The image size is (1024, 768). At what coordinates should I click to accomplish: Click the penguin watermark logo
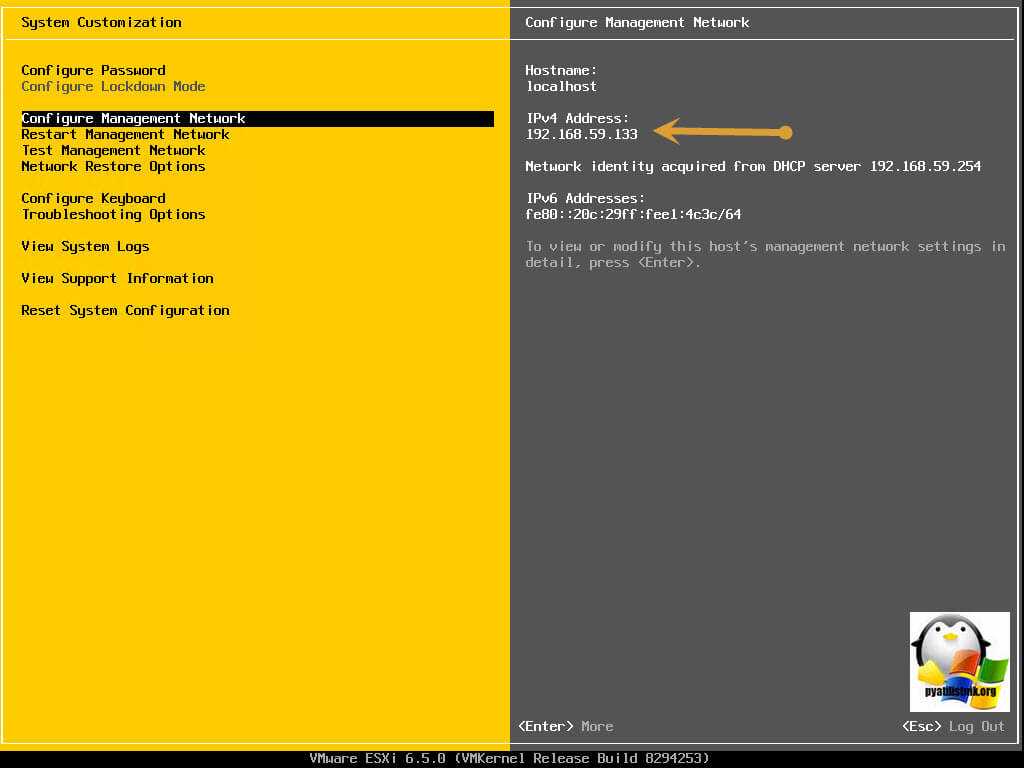click(959, 661)
